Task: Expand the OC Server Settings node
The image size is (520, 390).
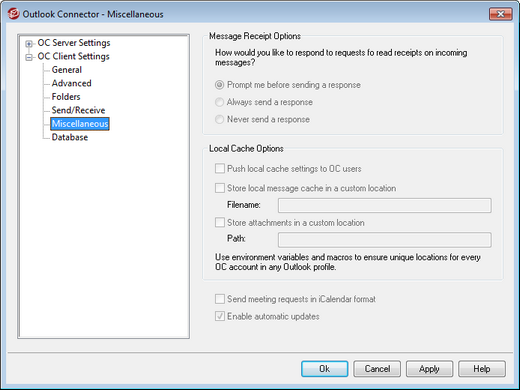Action: pos(29,44)
